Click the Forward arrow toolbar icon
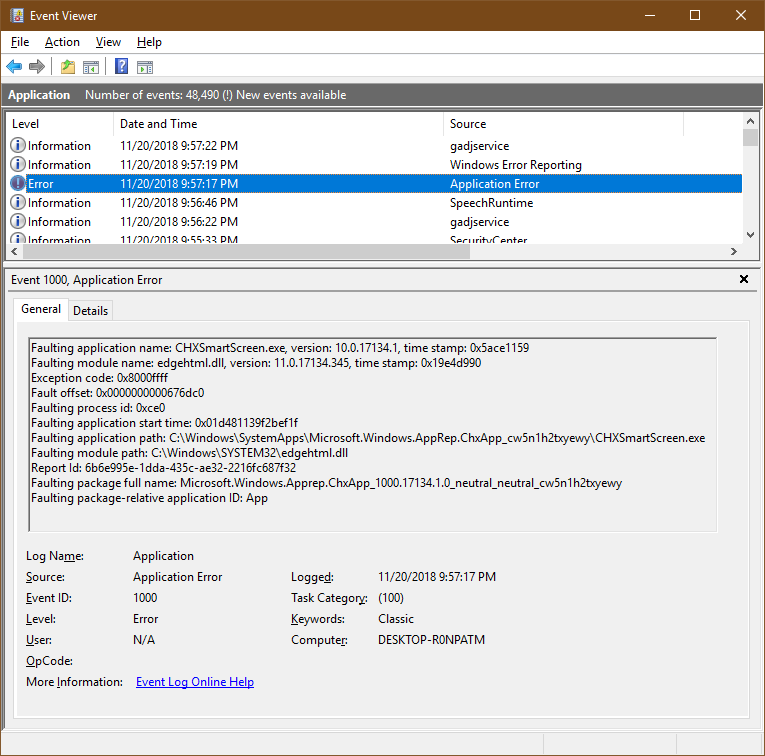Image resolution: width=765 pixels, height=756 pixels. click(37, 66)
